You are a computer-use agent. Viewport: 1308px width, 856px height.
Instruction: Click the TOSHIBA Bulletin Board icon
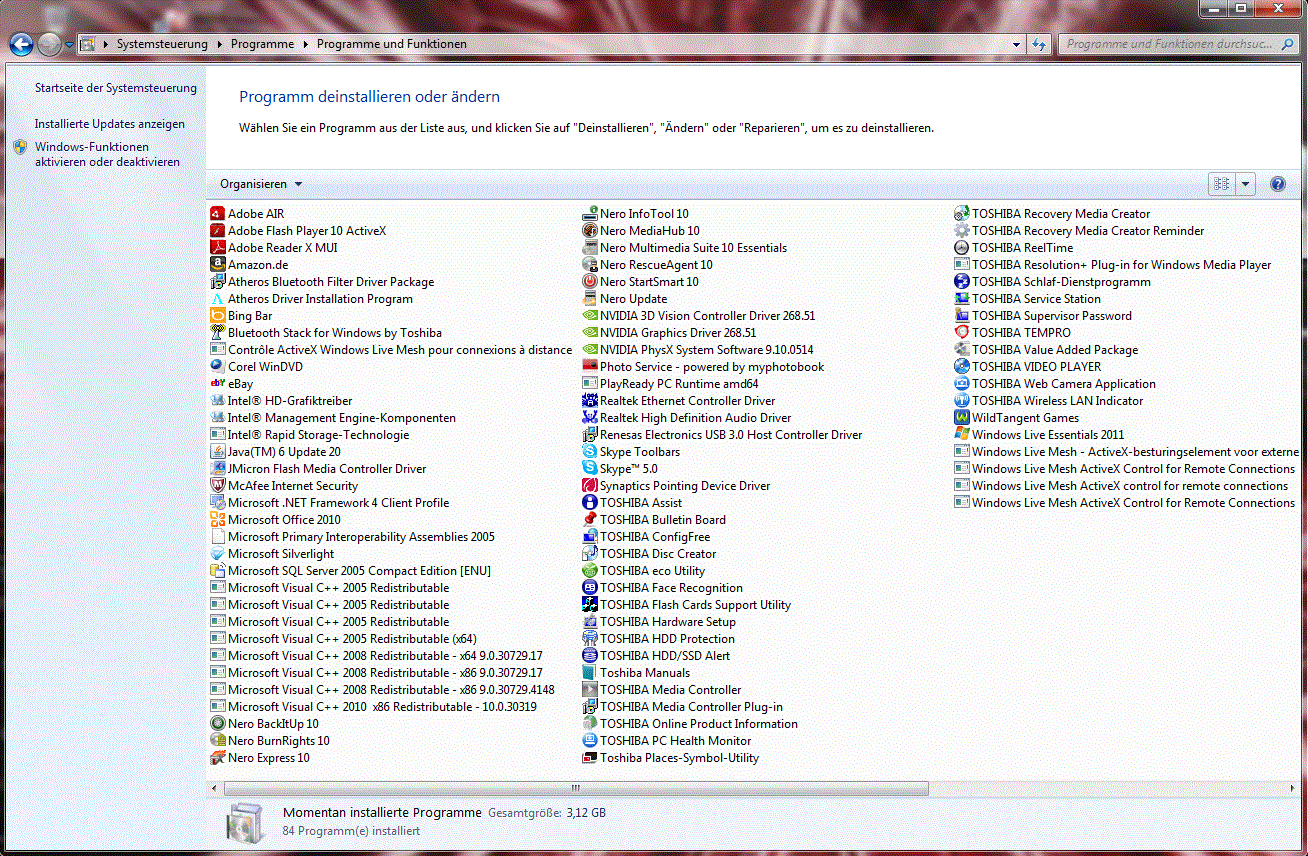click(591, 520)
